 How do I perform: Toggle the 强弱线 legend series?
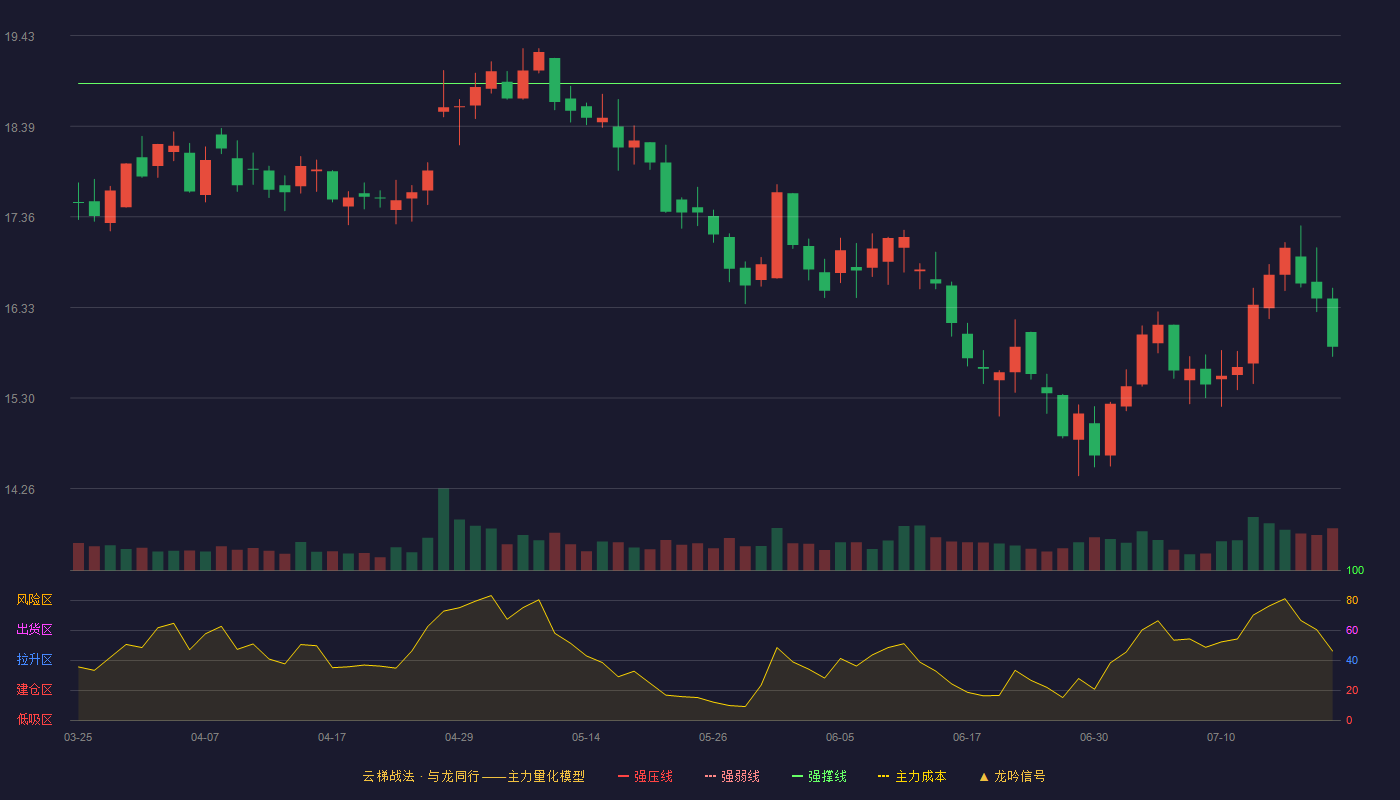click(733, 776)
